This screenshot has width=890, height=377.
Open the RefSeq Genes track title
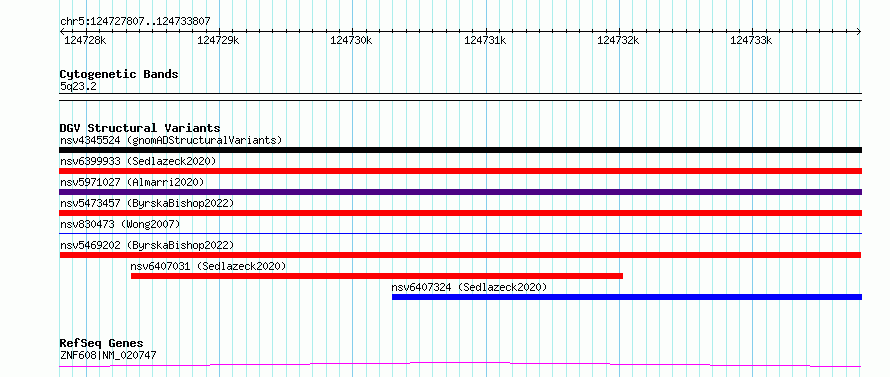click(101, 344)
